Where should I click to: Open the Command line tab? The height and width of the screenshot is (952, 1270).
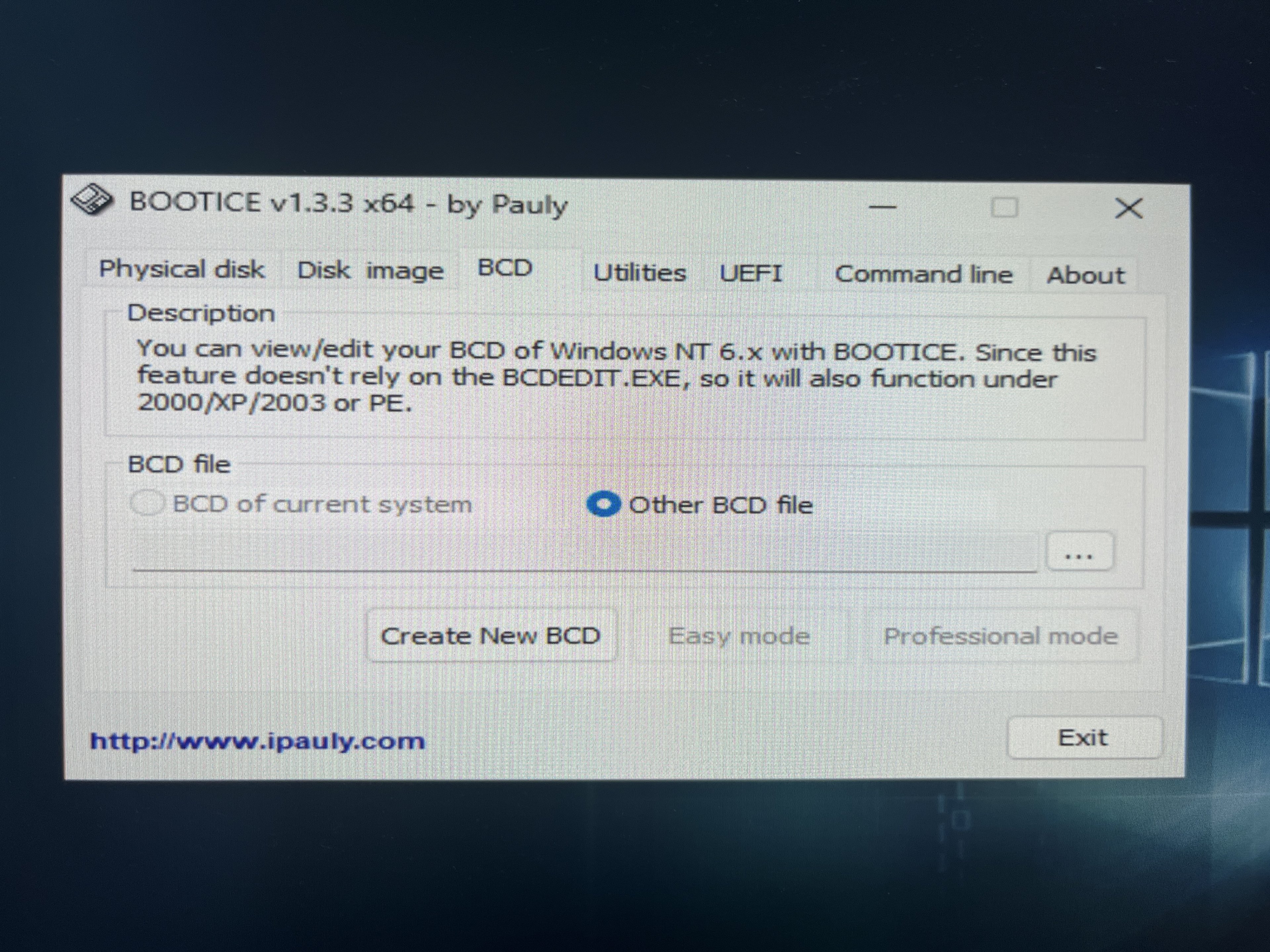click(923, 274)
